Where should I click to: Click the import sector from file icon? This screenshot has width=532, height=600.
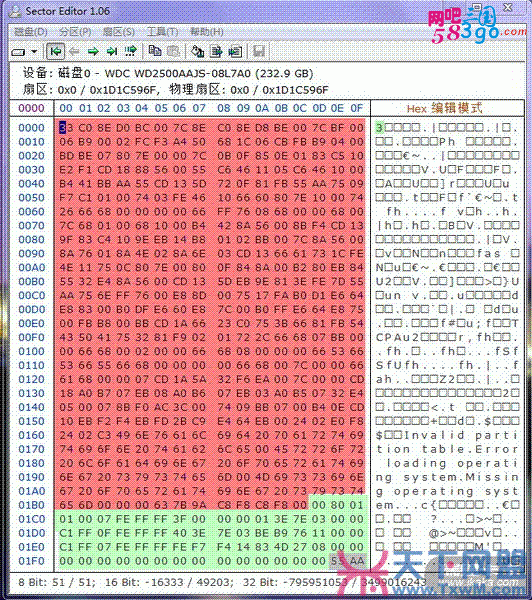tap(235, 51)
